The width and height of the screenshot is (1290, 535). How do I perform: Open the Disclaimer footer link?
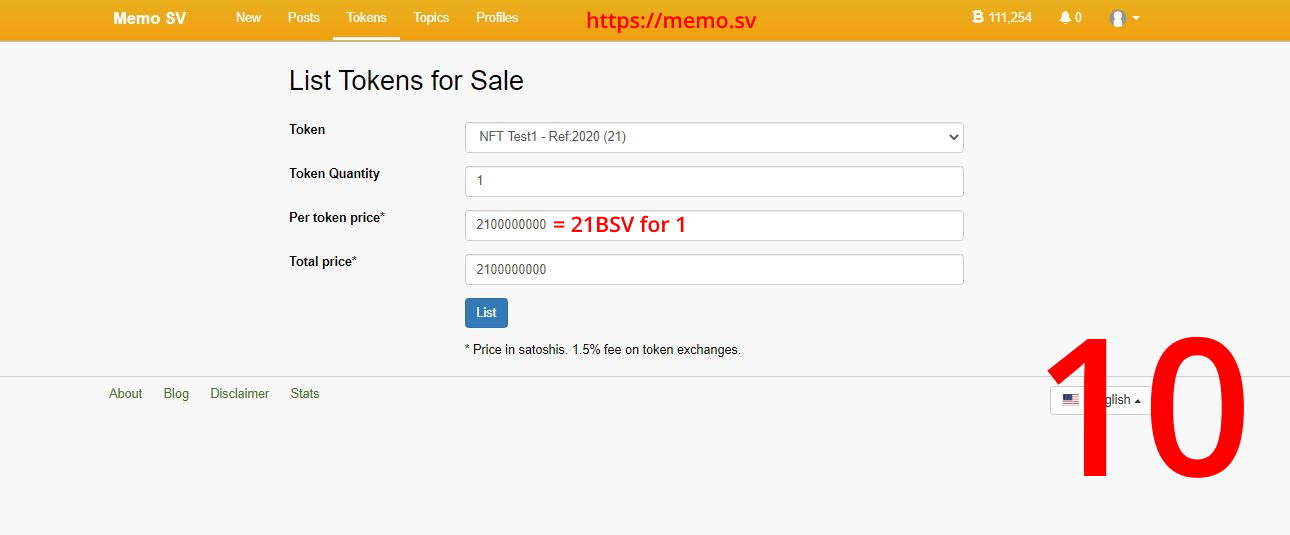click(x=240, y=394)
